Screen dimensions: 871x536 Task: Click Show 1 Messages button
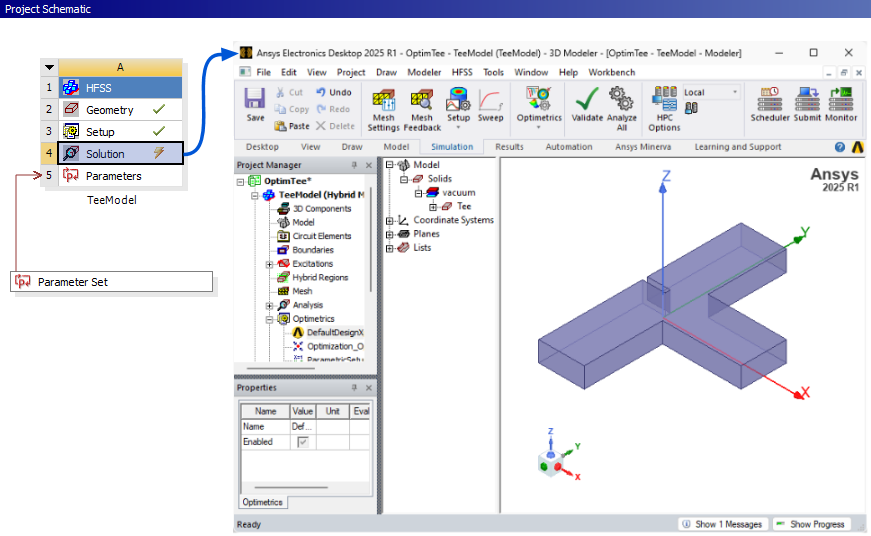[722, 524]
